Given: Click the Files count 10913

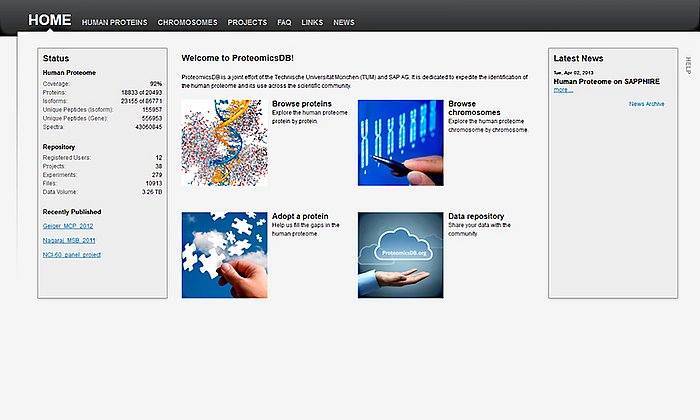Looking at the screenshot, I should click(154, 183).
